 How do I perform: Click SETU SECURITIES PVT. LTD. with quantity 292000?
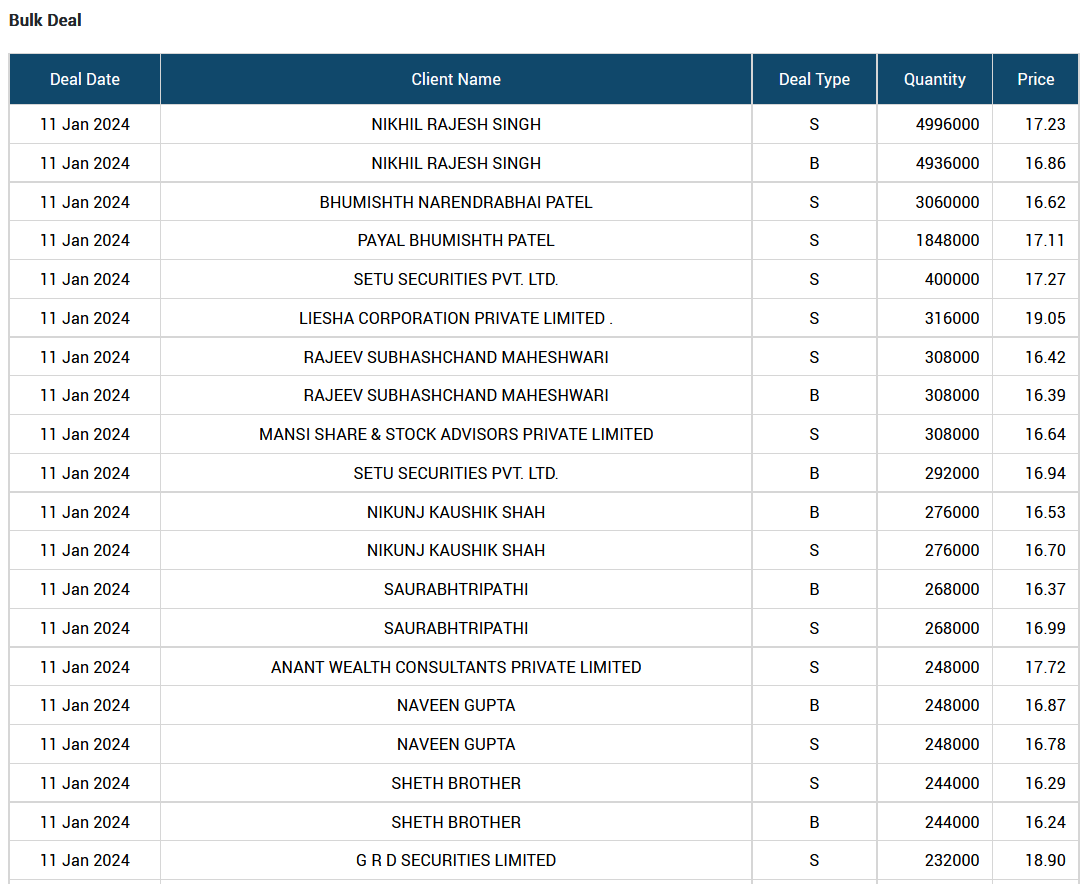tap(456, 473)
